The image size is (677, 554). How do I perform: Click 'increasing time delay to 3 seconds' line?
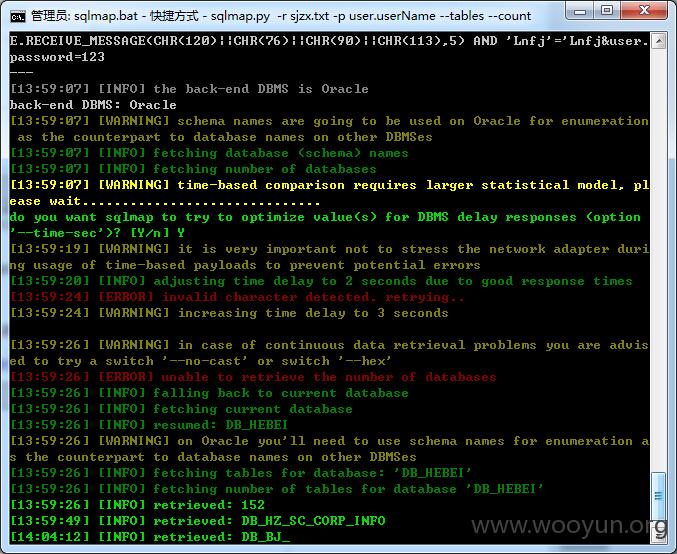(x=229, y=313)
